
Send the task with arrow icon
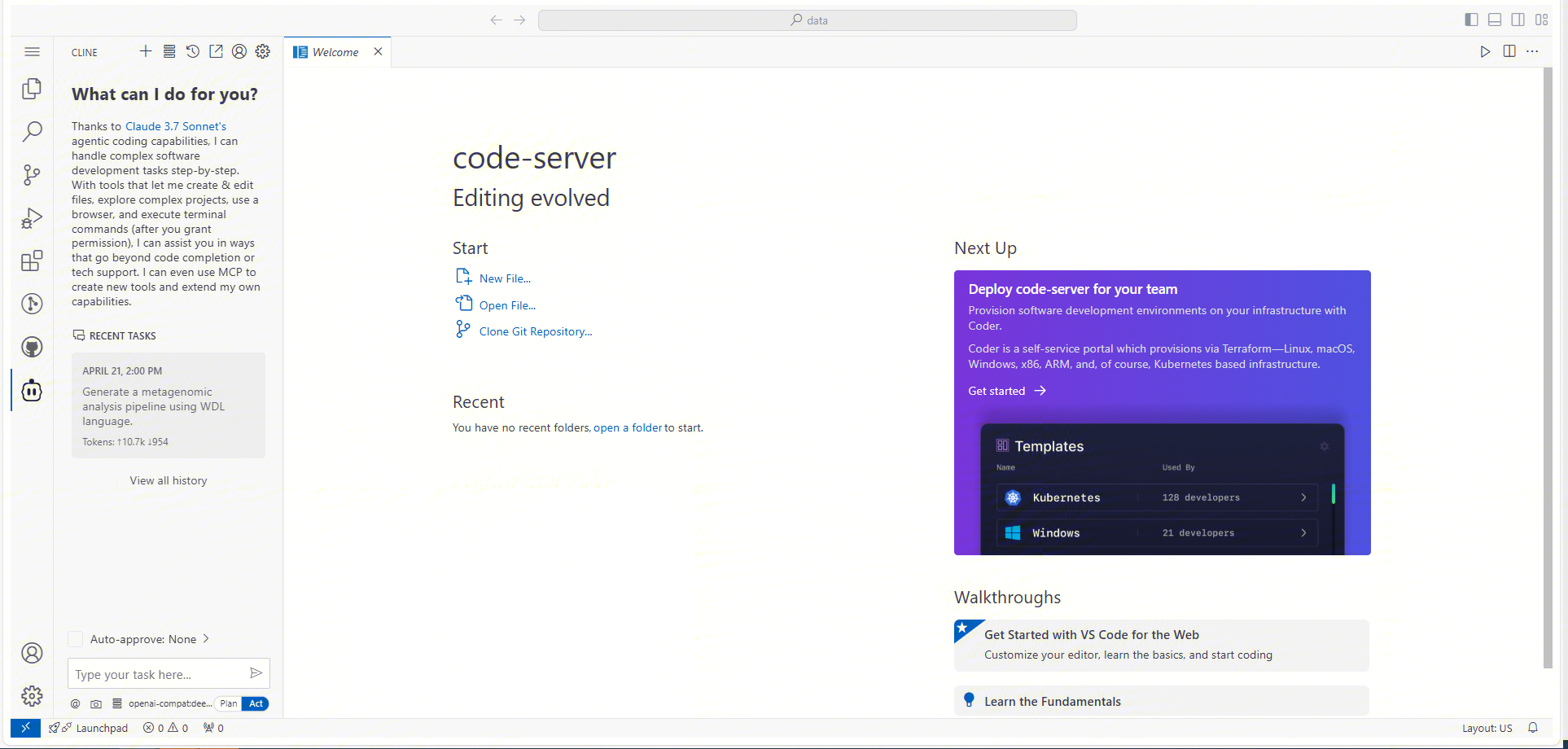coord(256,673)
